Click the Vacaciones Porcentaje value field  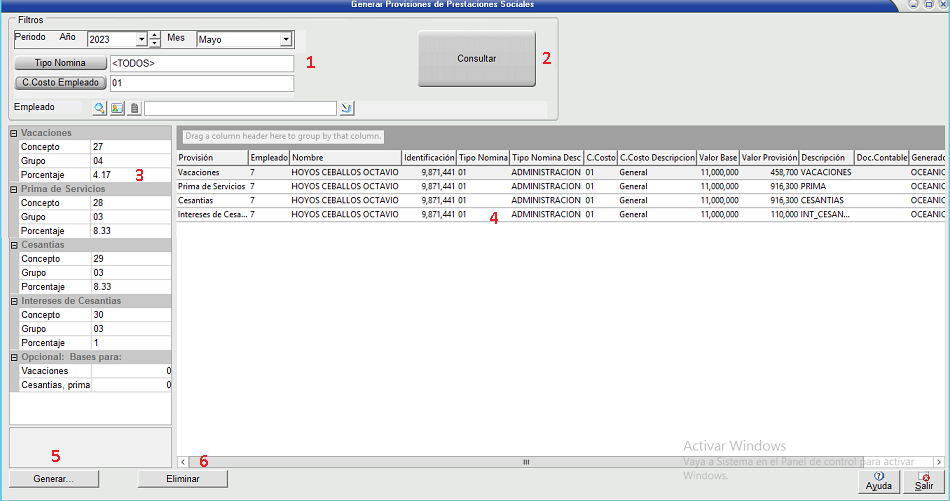point(130,174)
